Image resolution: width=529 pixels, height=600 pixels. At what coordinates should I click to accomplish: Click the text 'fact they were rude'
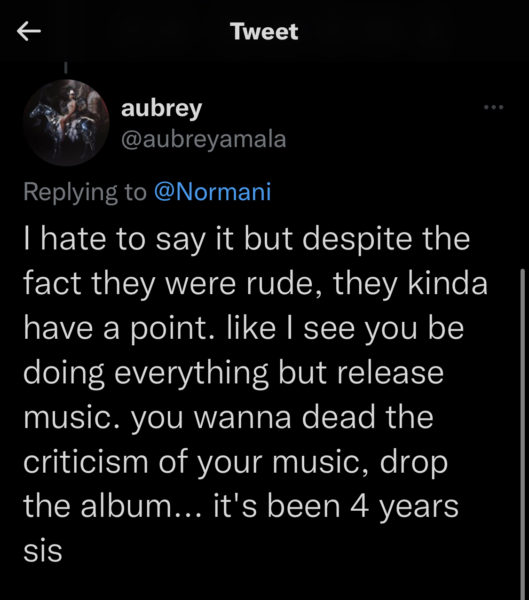click(x=168, y=284)
